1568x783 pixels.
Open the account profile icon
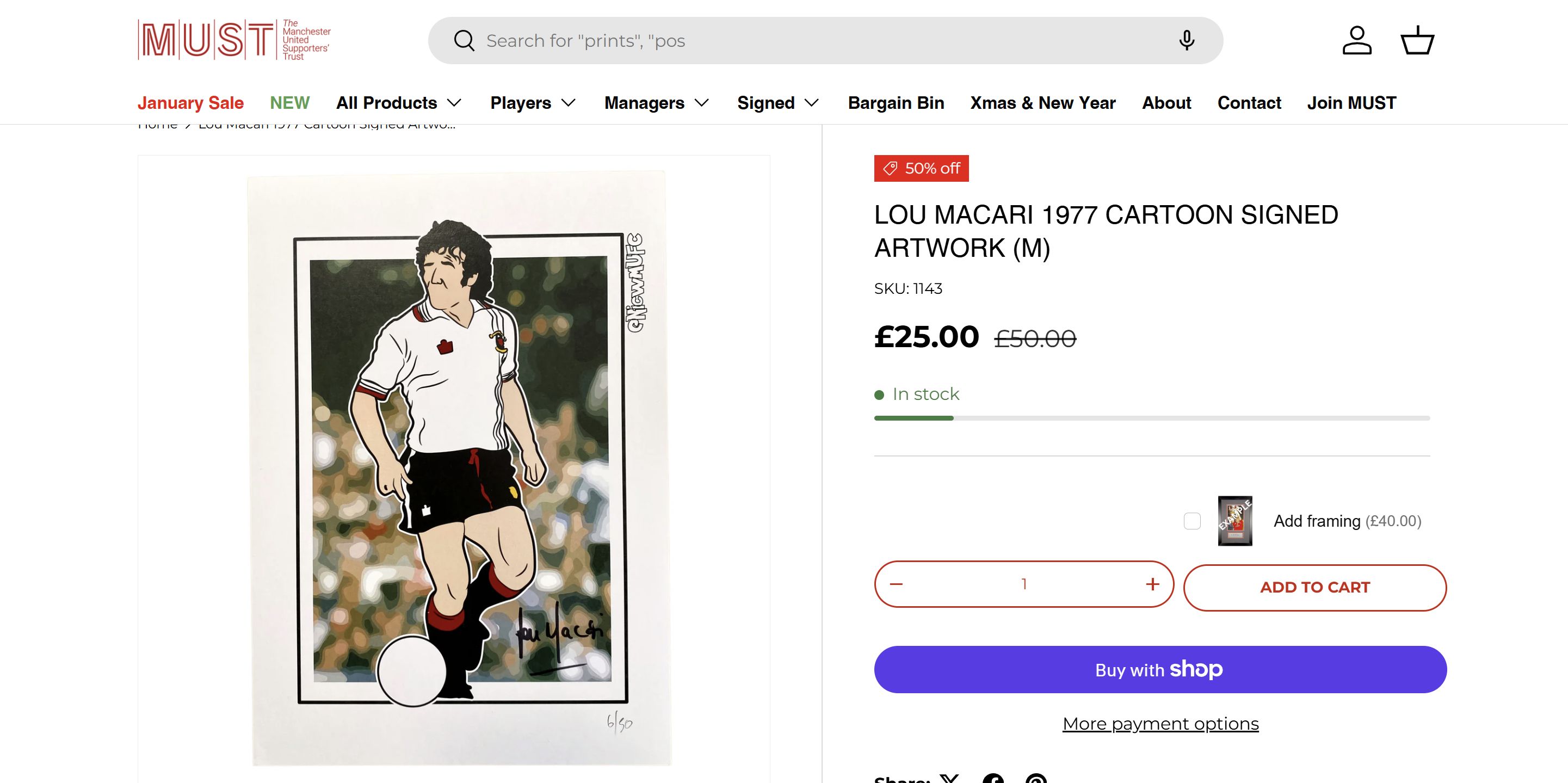point(1357,41)
